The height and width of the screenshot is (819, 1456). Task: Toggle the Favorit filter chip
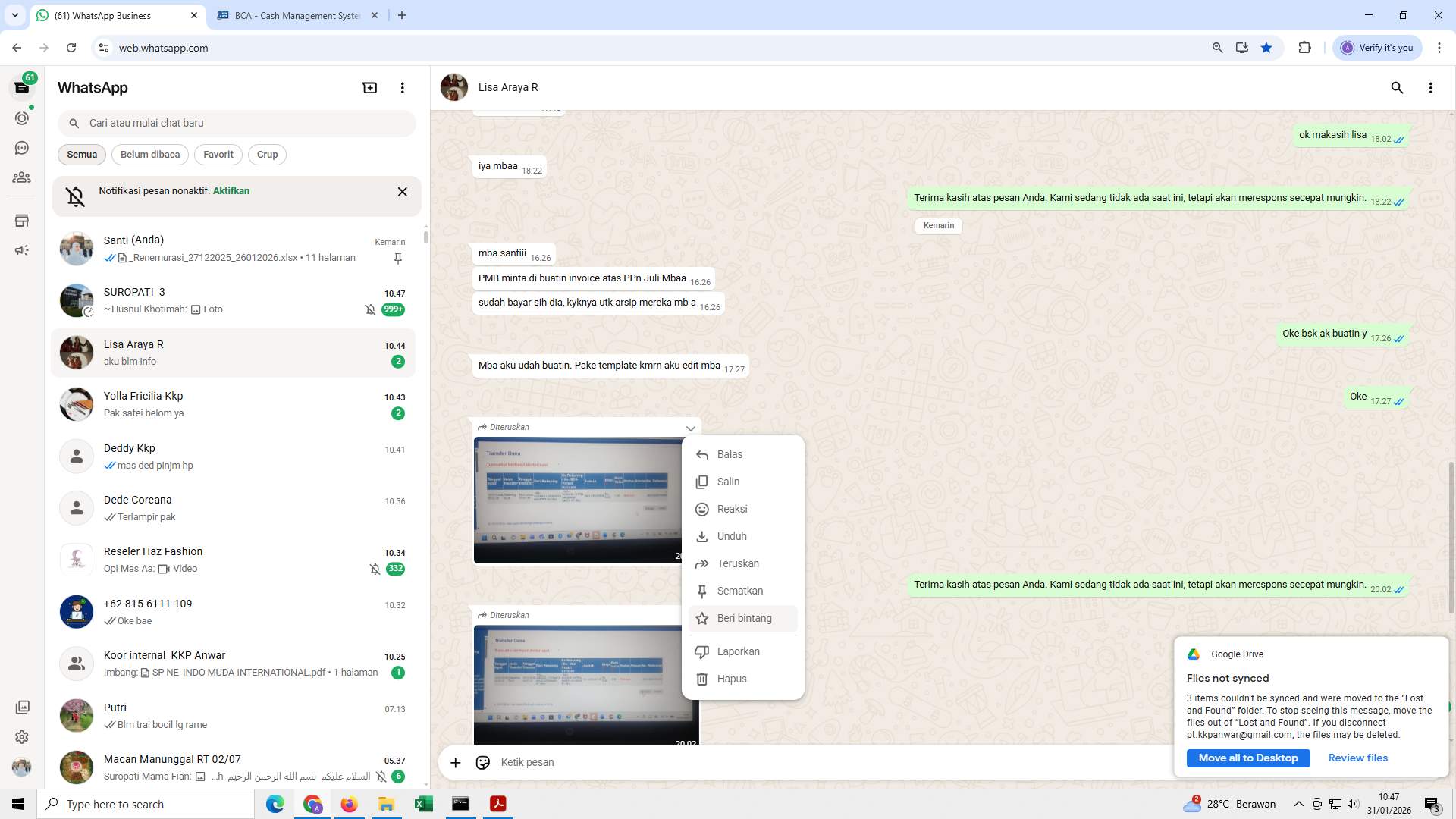click(218, 154)
